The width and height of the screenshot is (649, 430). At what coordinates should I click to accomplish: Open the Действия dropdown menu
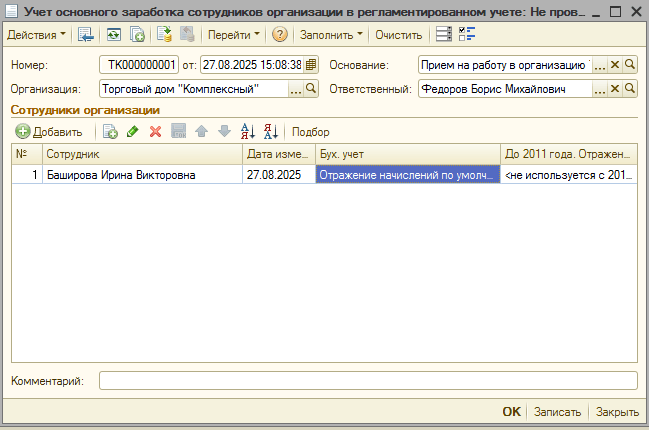click(37, 34)
